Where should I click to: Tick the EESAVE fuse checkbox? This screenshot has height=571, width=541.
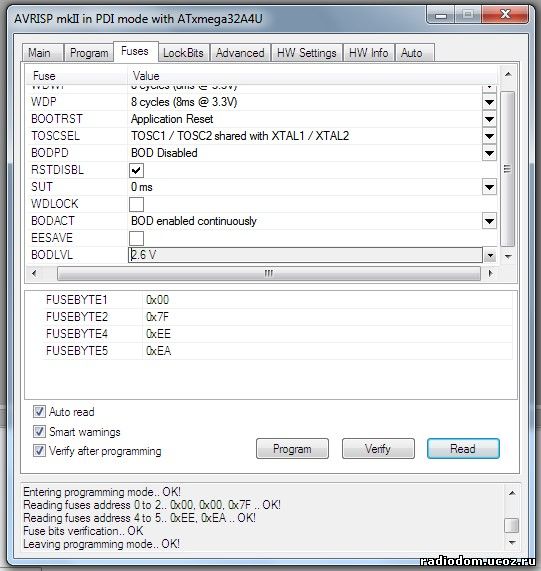pos(136,238)
